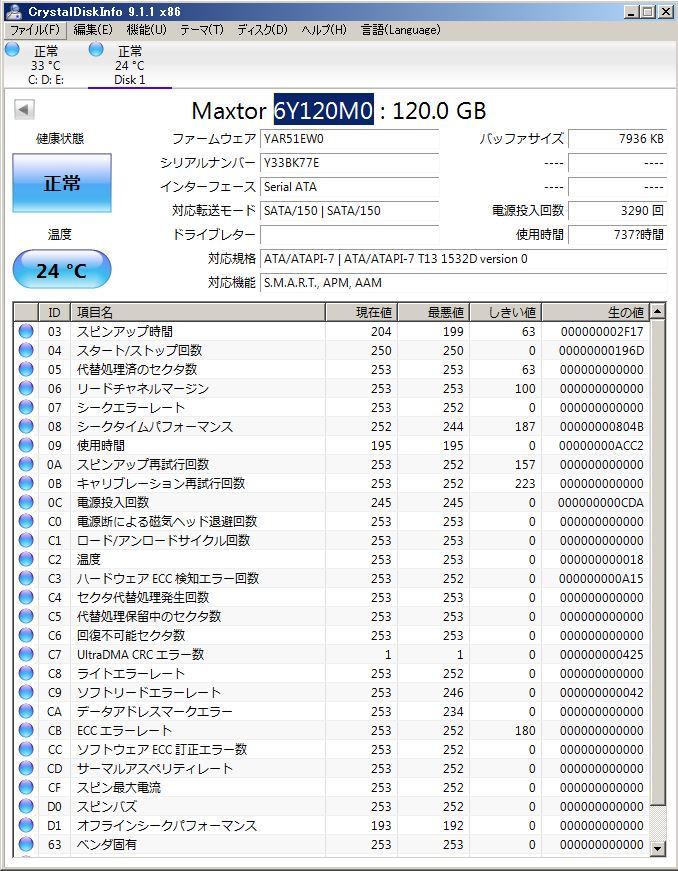Click the 正常 health status button
Viewport: 678px width, 871px height.
click(x=62, y=183)
